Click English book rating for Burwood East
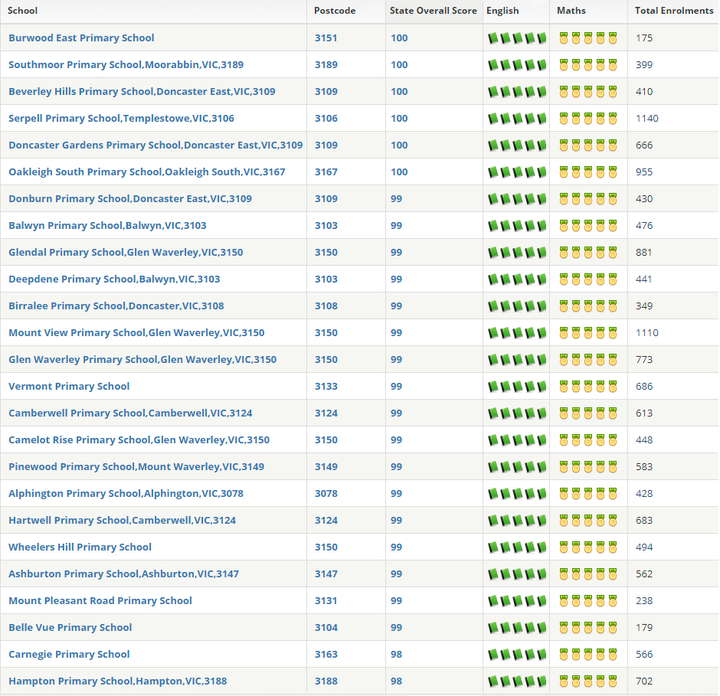720x696 pixels. (517, 38)
